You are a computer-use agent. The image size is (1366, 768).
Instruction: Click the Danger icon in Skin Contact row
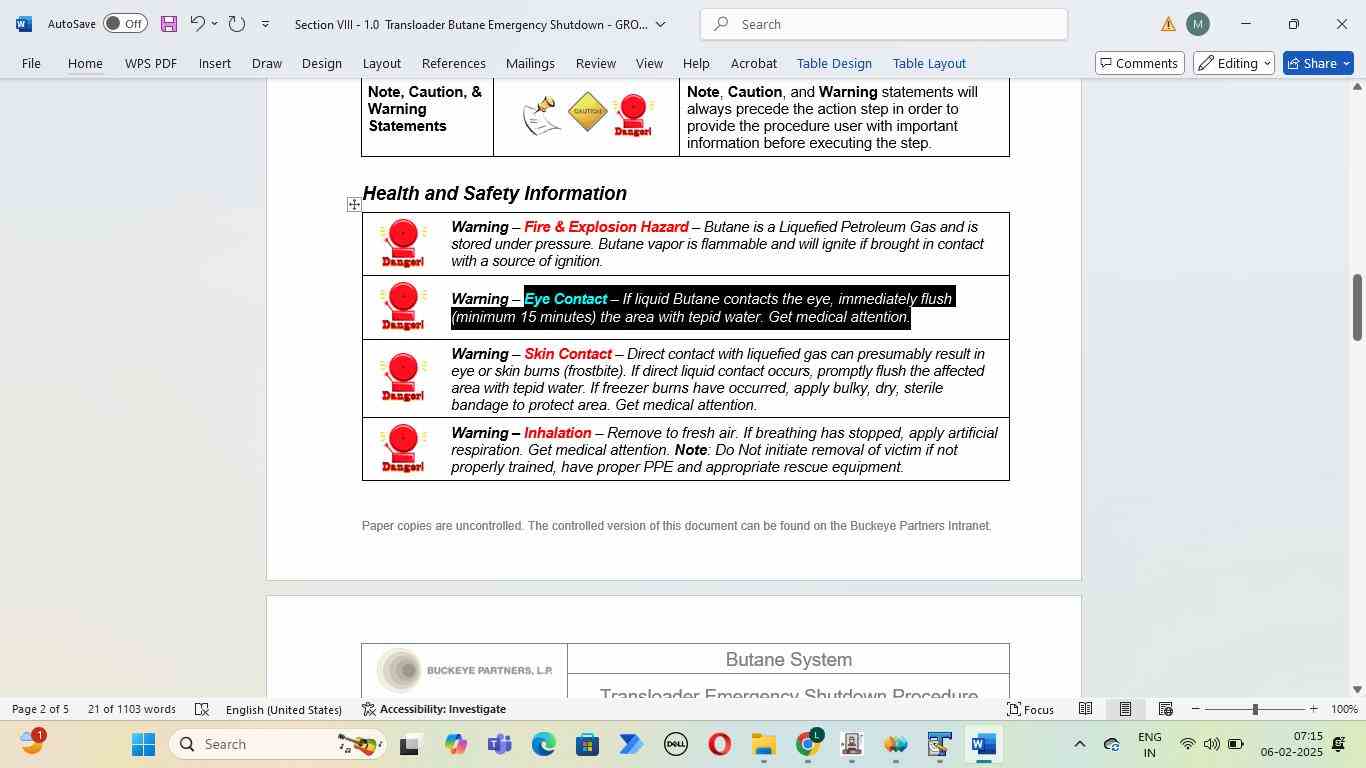click(403, 378)
